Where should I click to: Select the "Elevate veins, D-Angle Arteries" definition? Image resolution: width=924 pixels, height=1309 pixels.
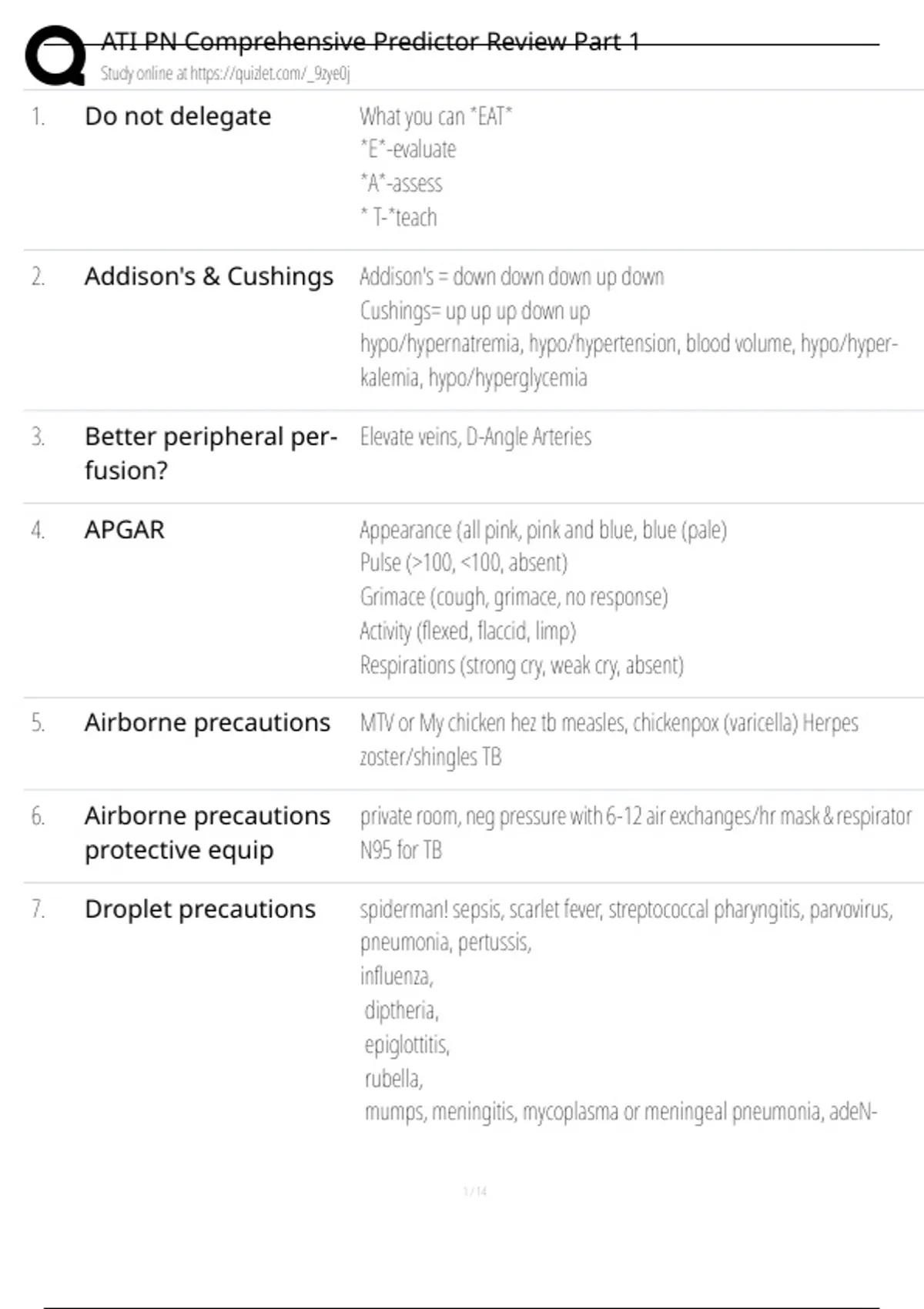[475, 437]
